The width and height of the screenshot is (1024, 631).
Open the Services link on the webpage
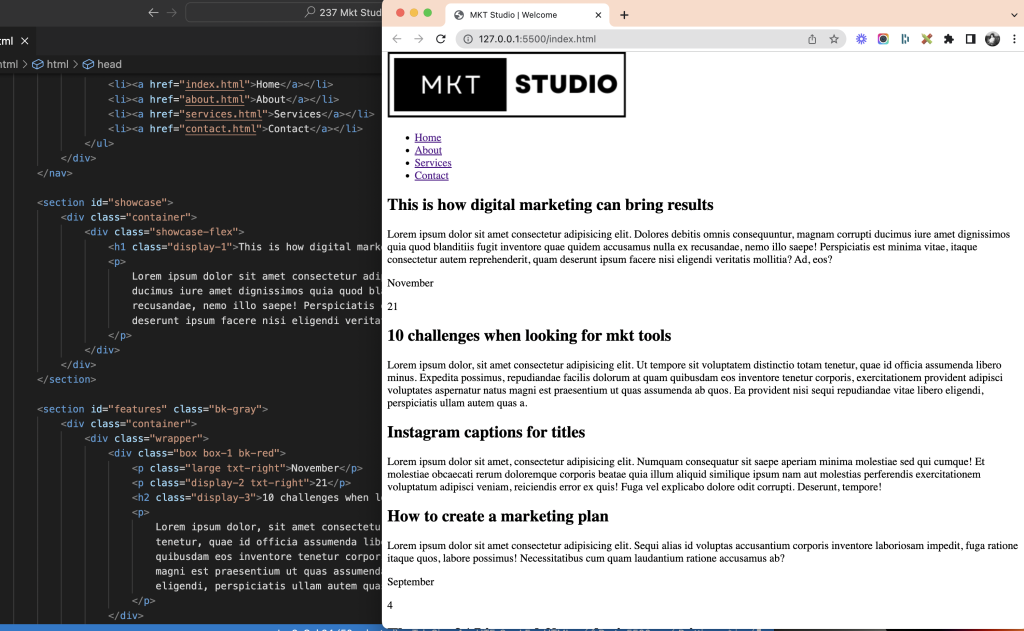point(433,163)
